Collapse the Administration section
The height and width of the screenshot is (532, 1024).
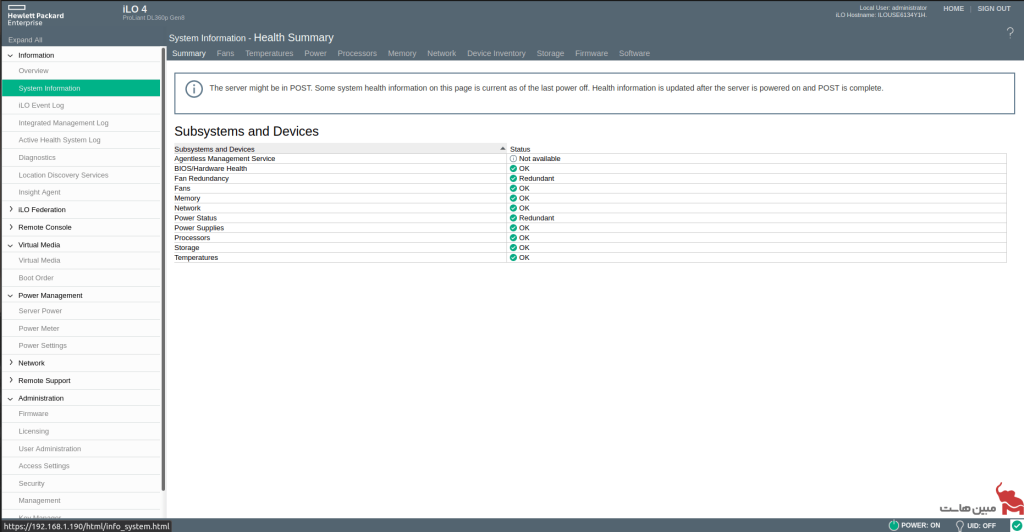pos(10,398)
